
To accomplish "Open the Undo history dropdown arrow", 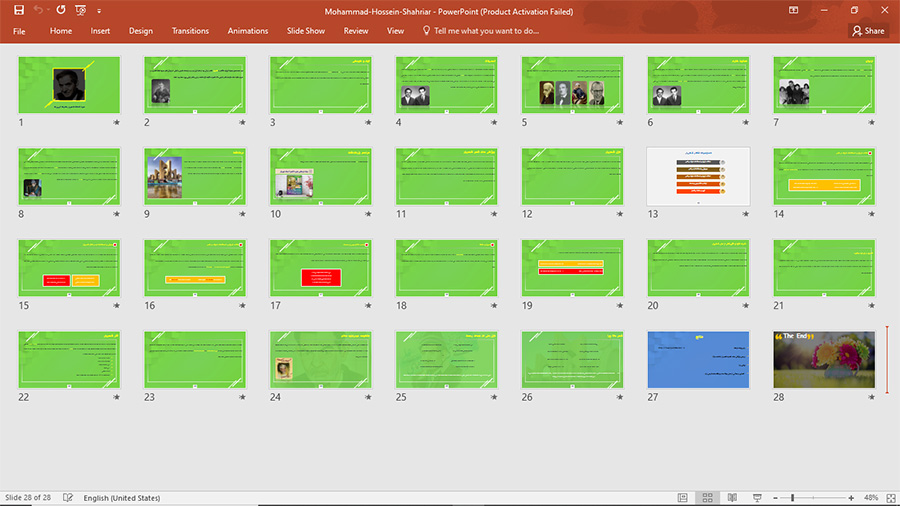I will click(x=47, y=10).
